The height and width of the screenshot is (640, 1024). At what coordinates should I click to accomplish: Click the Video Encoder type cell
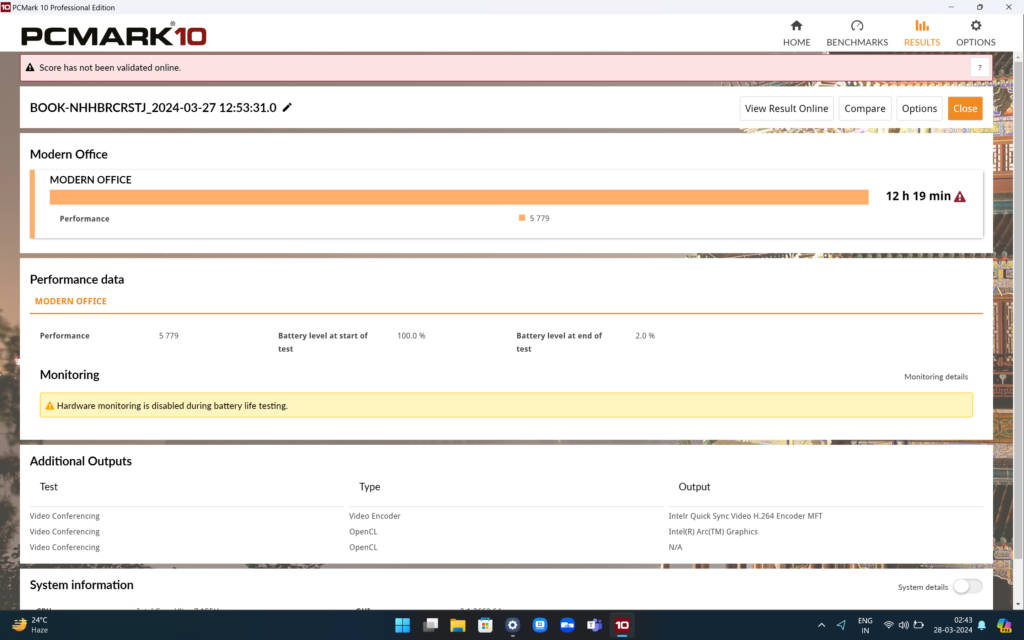click(x=374, y=516)
